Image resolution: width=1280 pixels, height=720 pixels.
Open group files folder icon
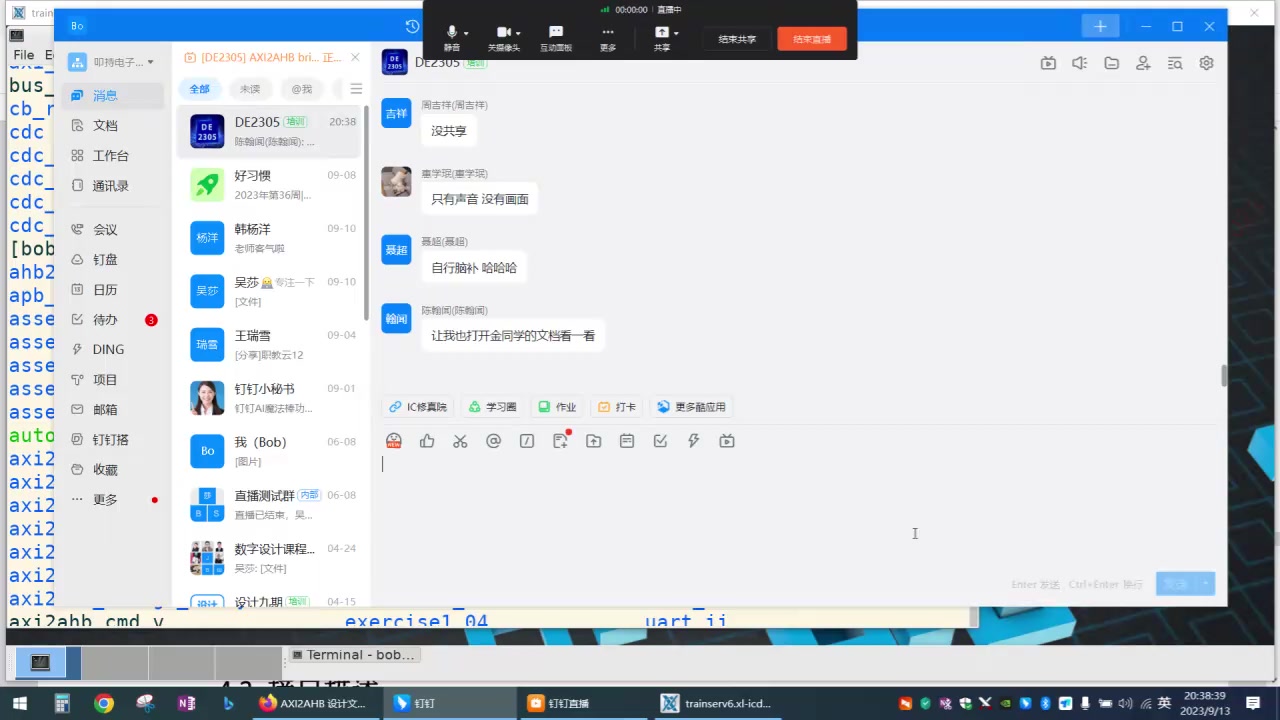pos(1112,63)
